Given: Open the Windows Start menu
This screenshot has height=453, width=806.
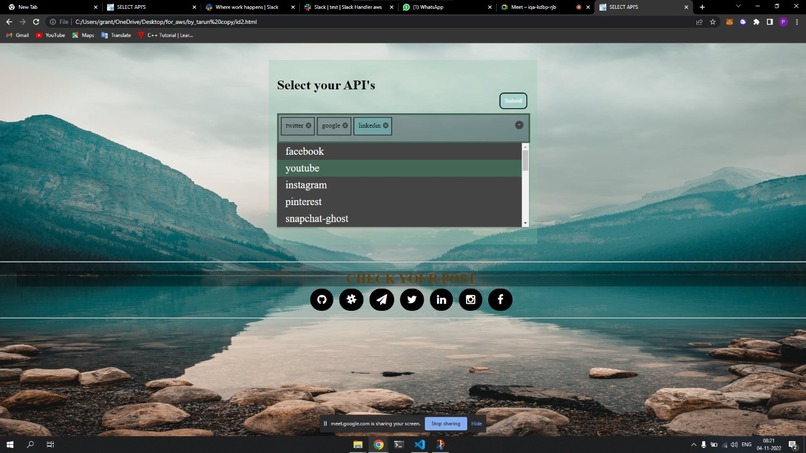Looking at the screenshot, I should coord(10,444).
